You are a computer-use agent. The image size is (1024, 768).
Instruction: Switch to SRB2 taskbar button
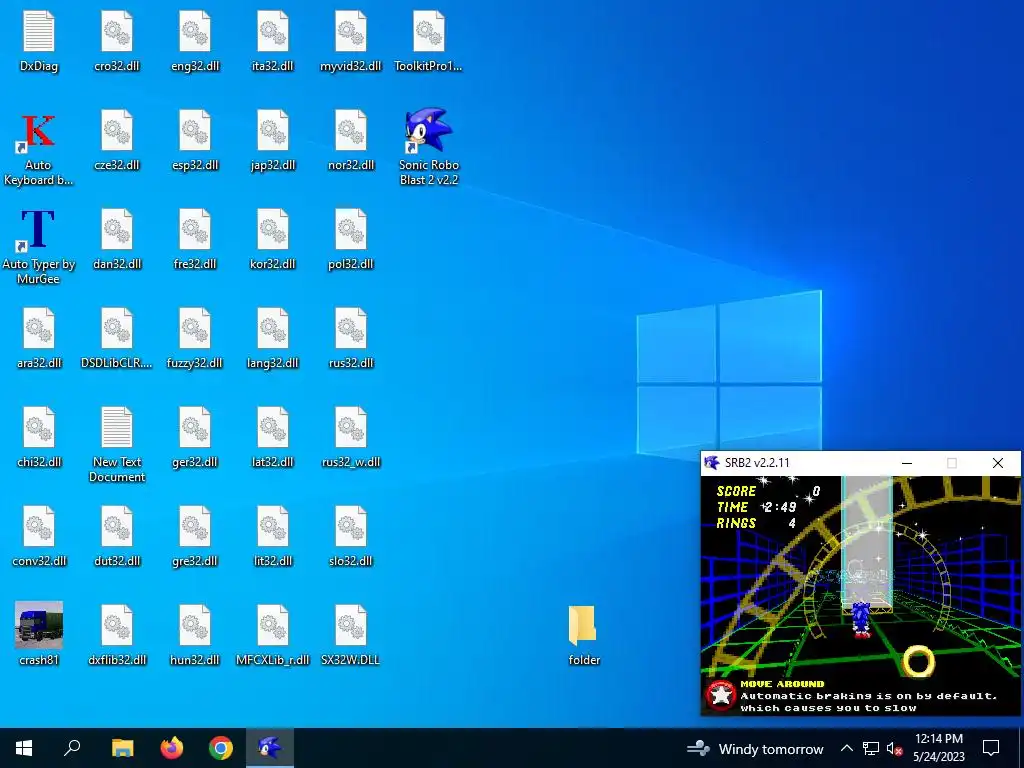tap(270, 748)
